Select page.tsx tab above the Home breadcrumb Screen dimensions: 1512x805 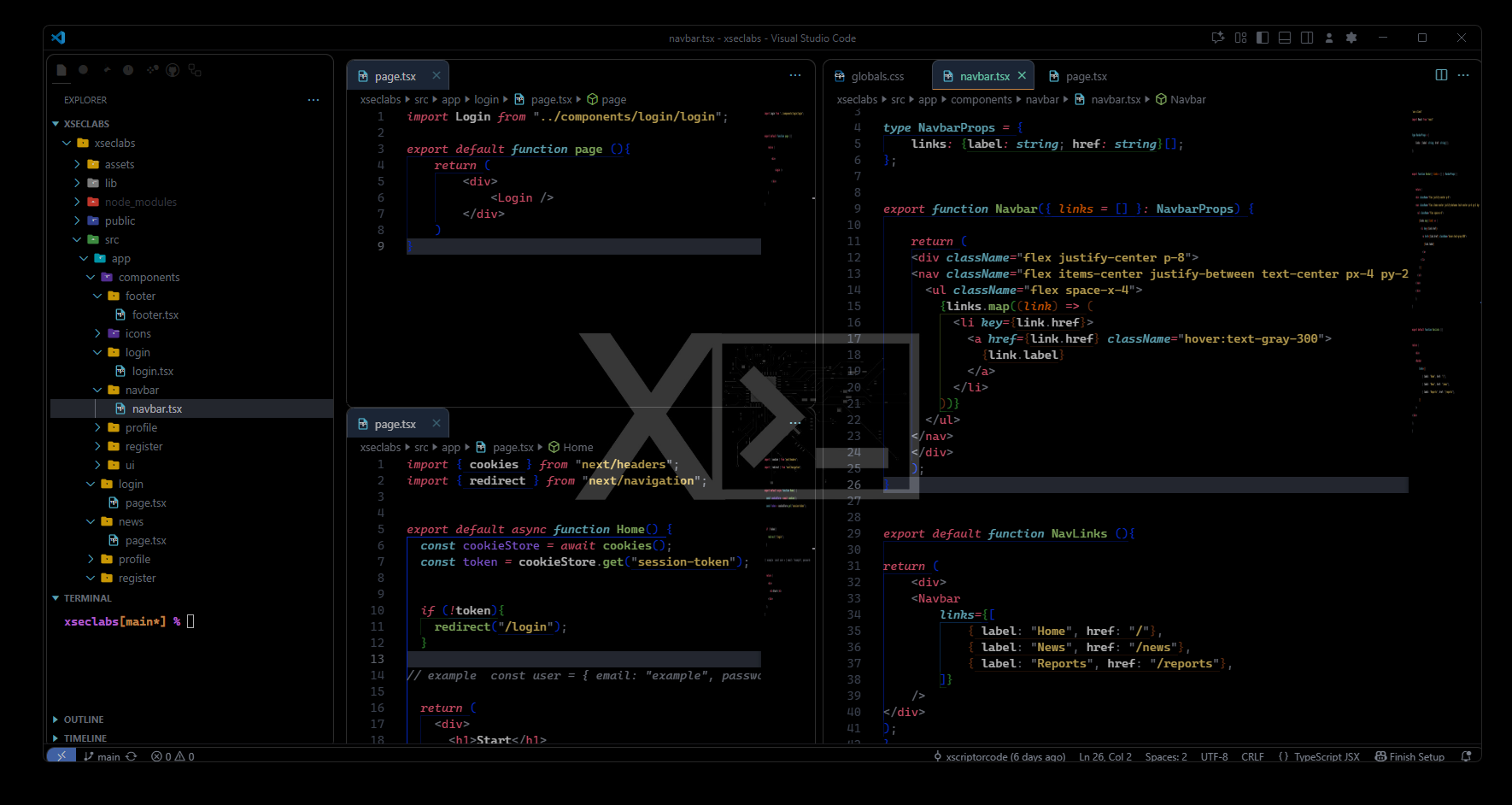[397, 424]
